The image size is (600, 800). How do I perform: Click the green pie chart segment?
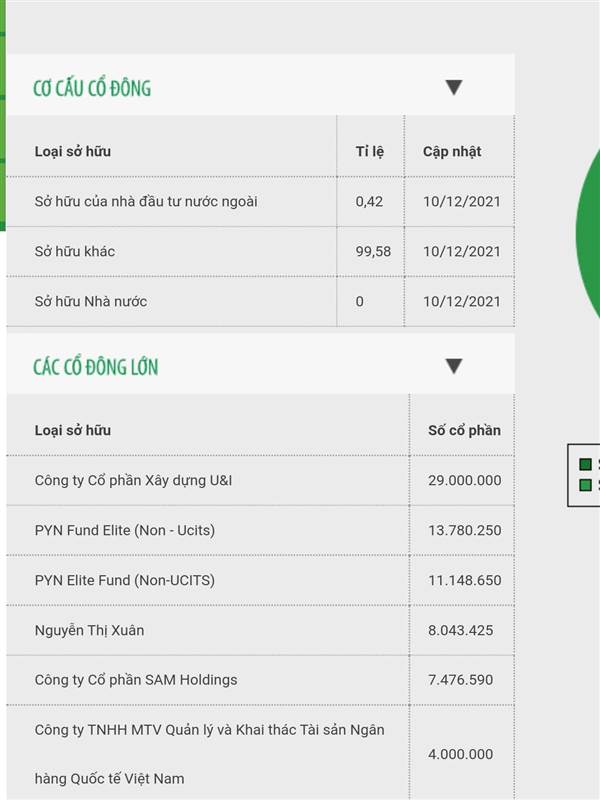[588, 230]
